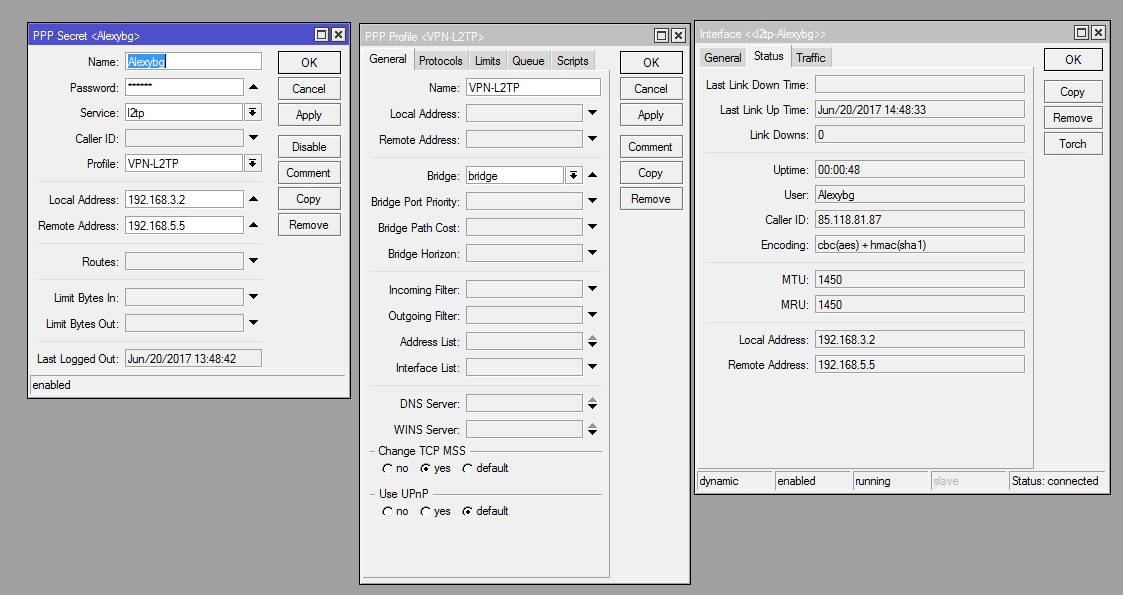
Task: Click the WINS Server up-down arrows
Action: (x=592, y=430)
